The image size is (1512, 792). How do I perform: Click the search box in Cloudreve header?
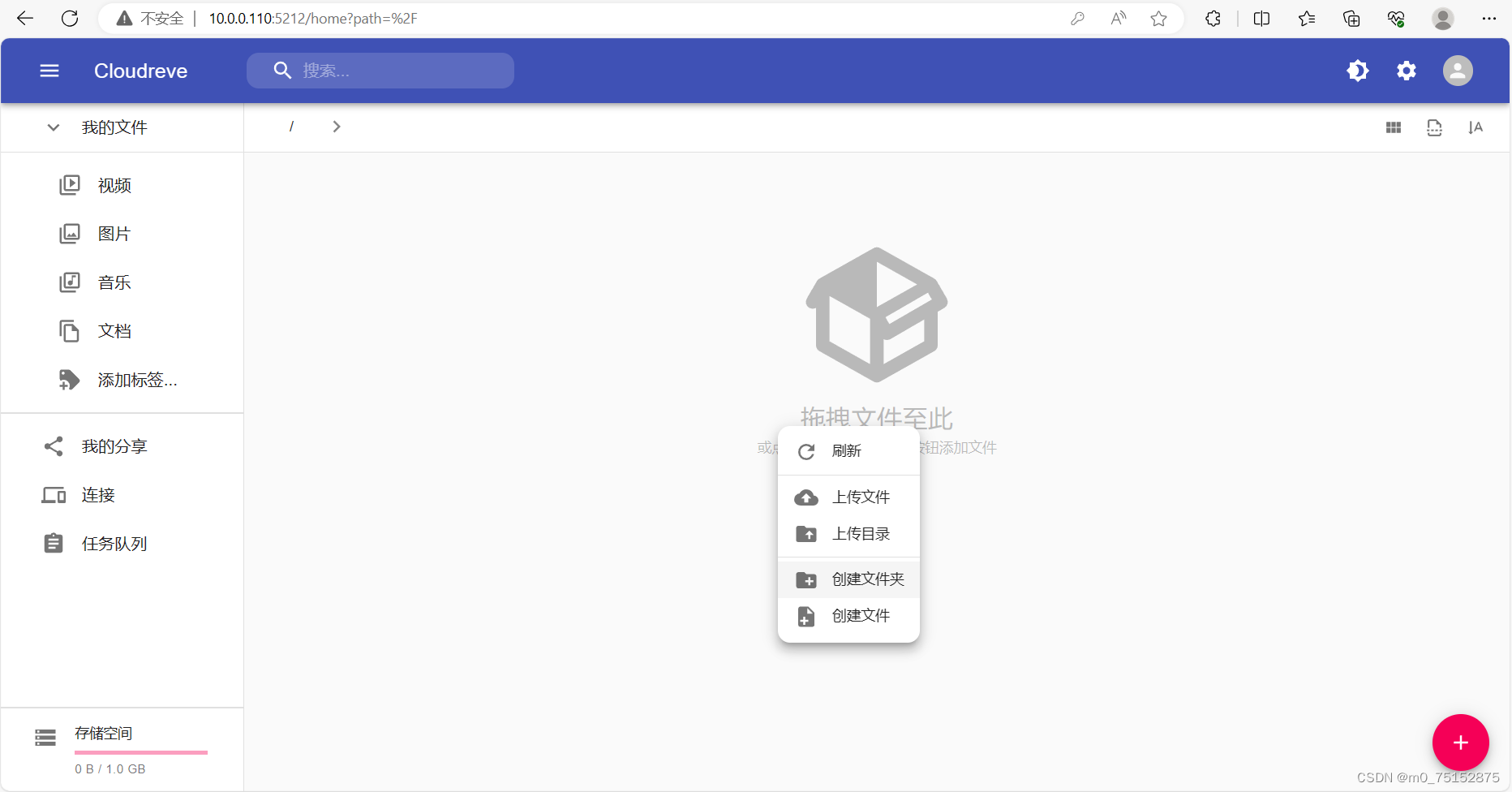click(380, 71)
